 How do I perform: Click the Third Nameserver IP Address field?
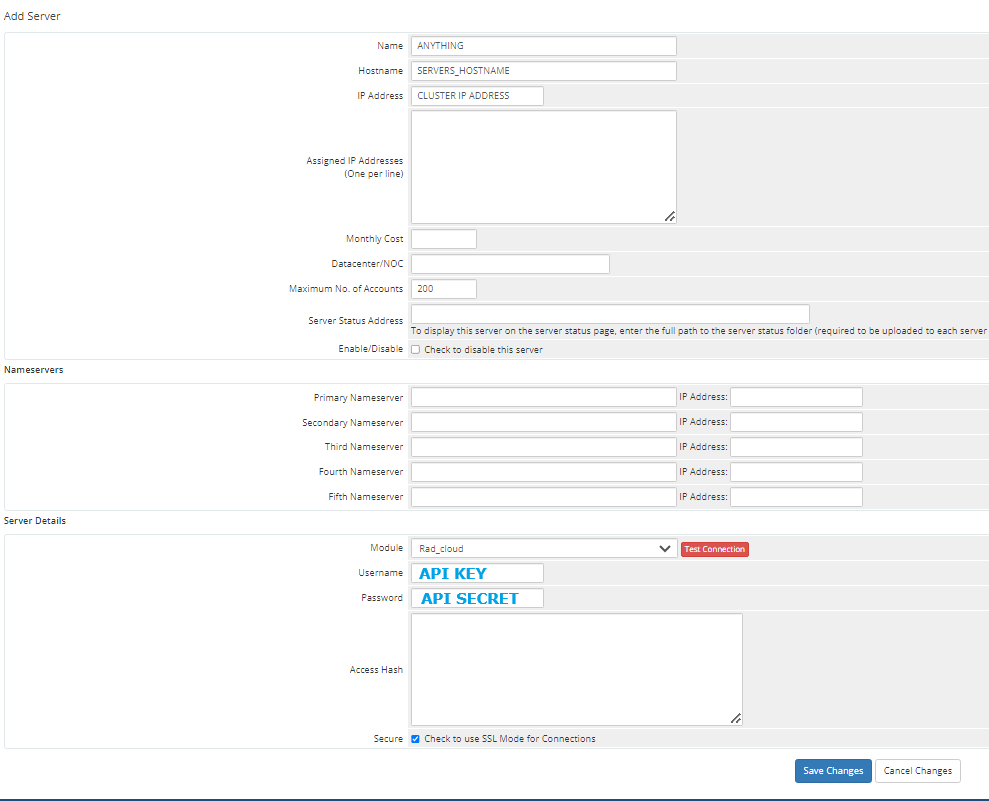tap(796, 447)
